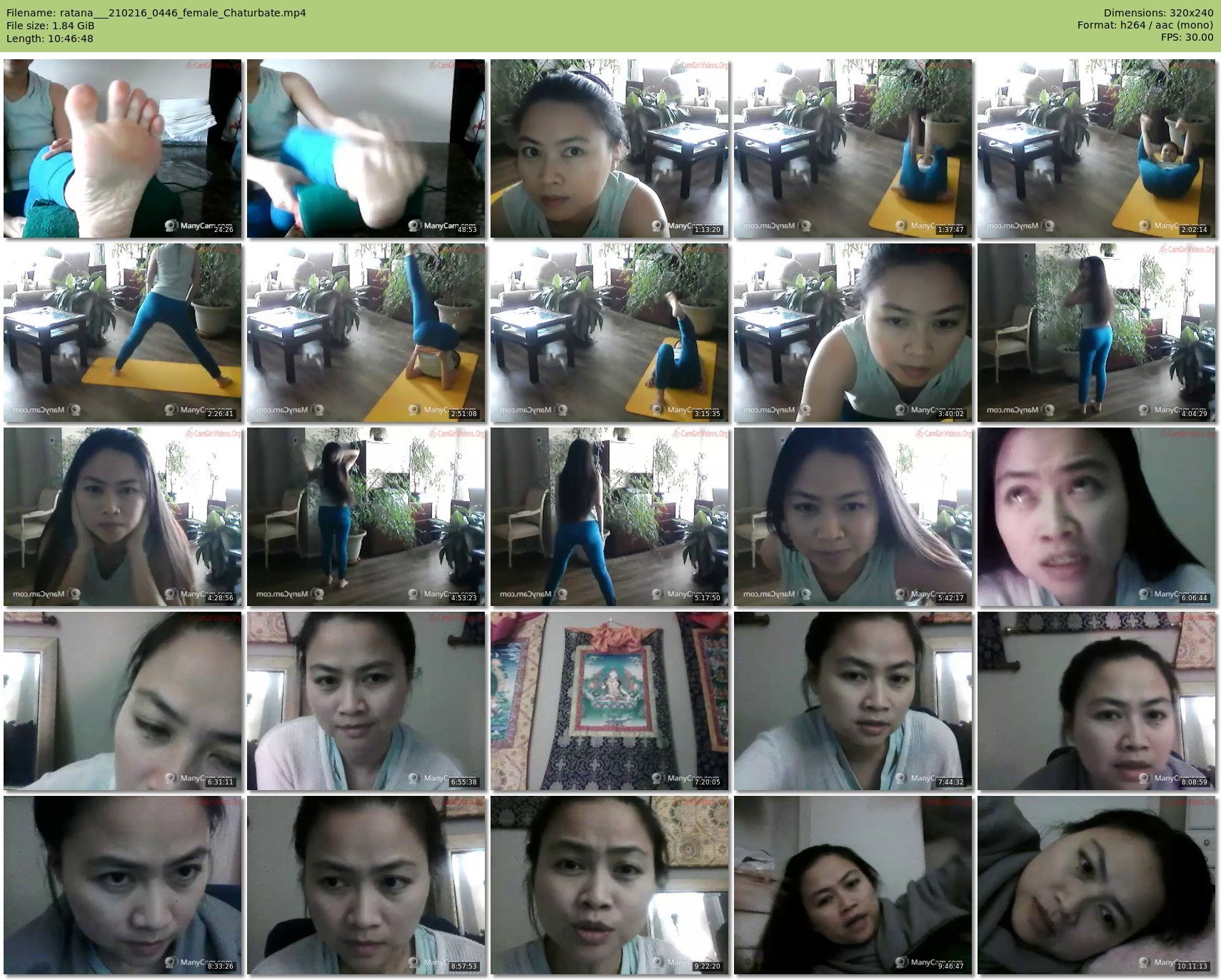Pick the thumbnail at 1:13:20

[x=609, y=148]
